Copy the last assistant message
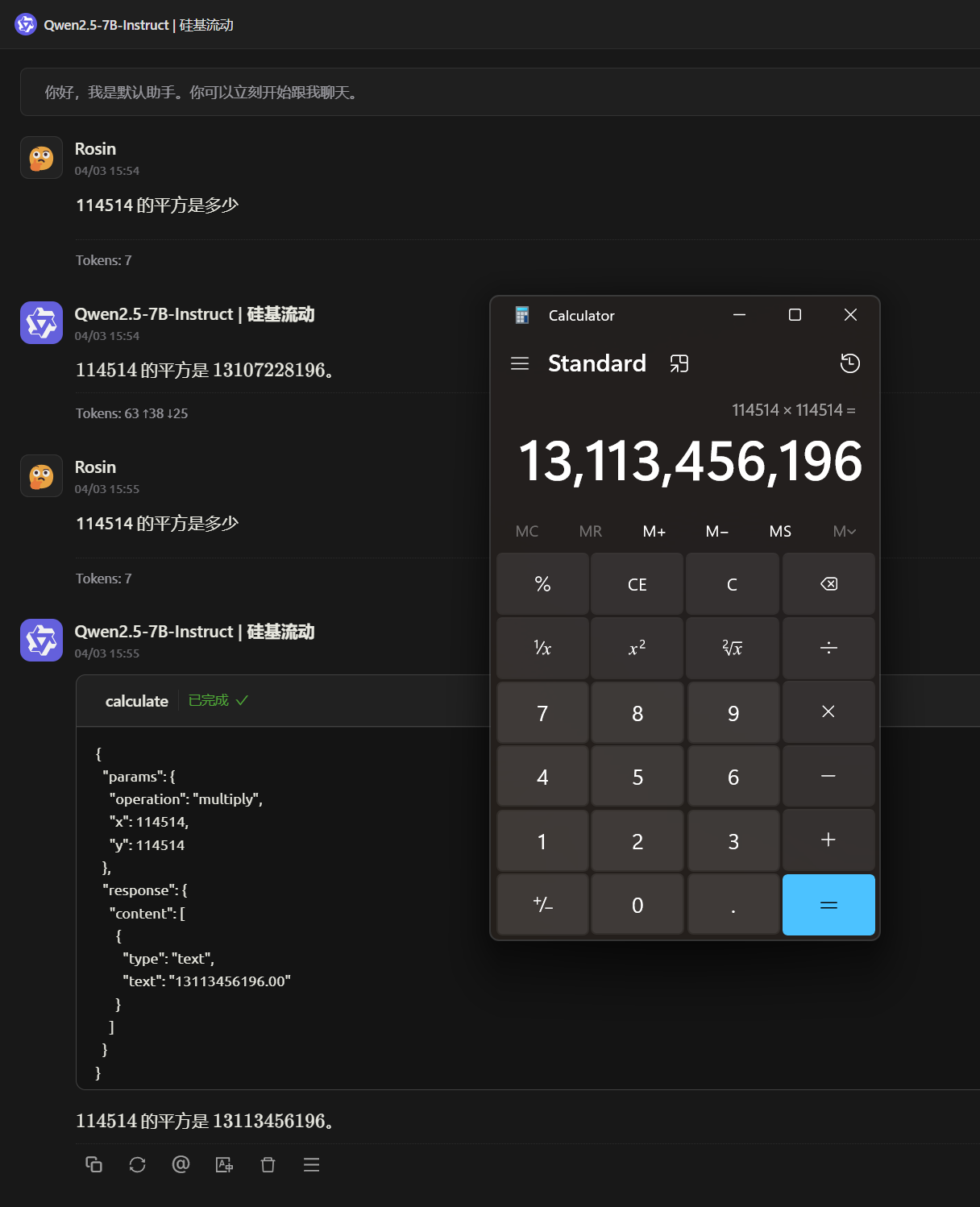This screenshot has height=1207, width=980. 94,1164
